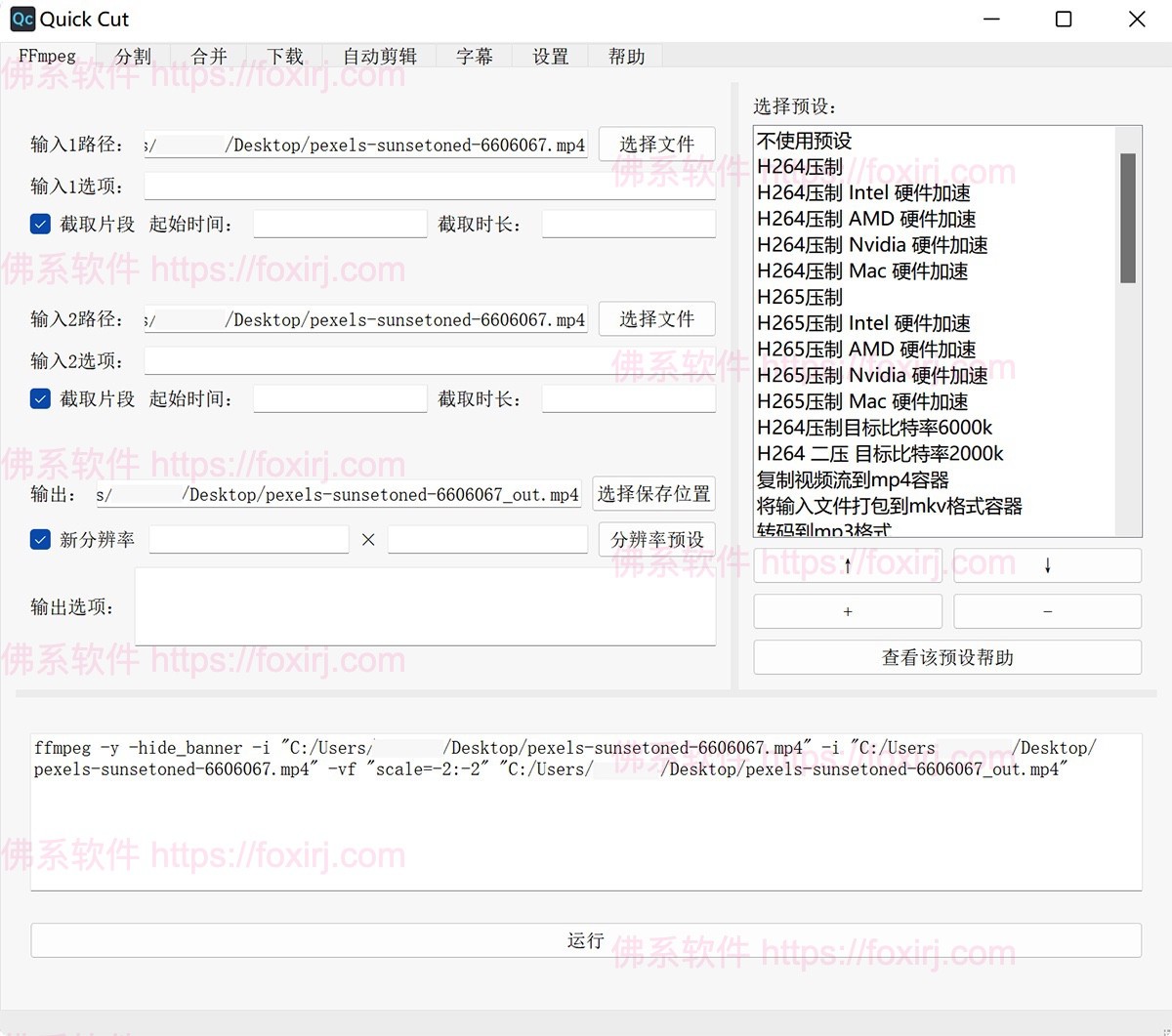Click the up arrow preset button

point(848,565)
